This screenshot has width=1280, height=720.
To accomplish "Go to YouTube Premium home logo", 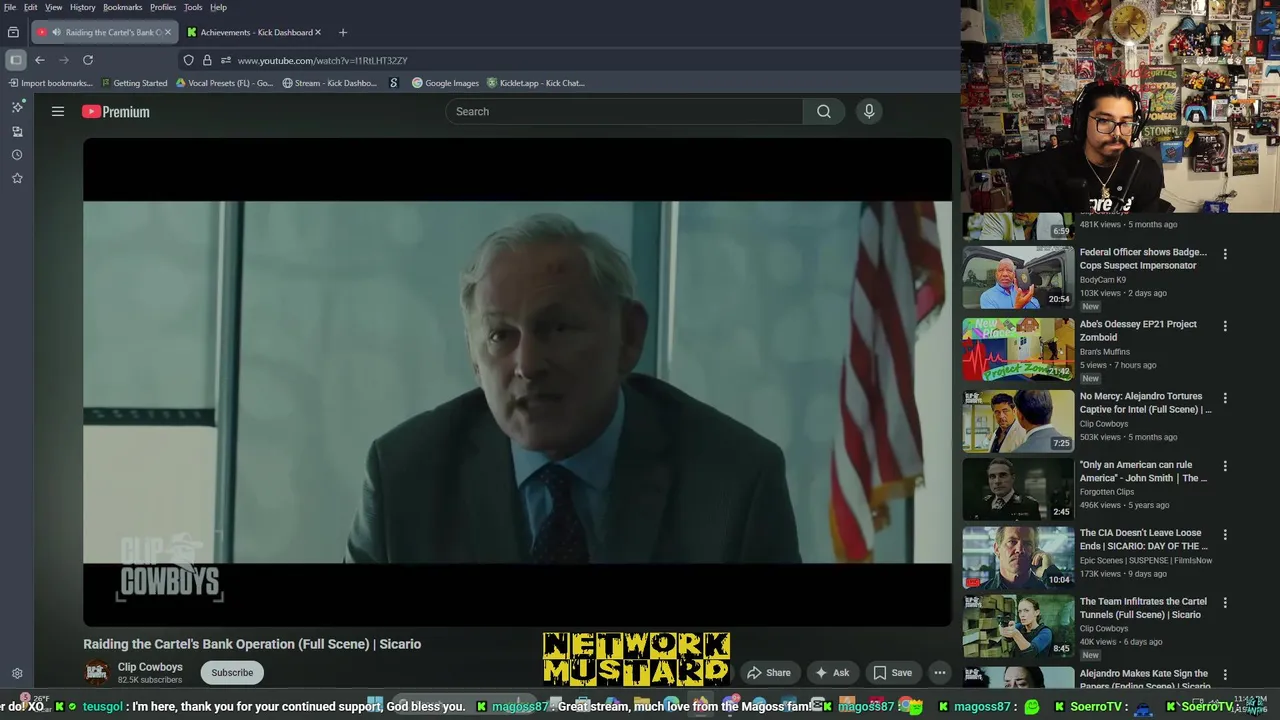I will tap(116, 112).
